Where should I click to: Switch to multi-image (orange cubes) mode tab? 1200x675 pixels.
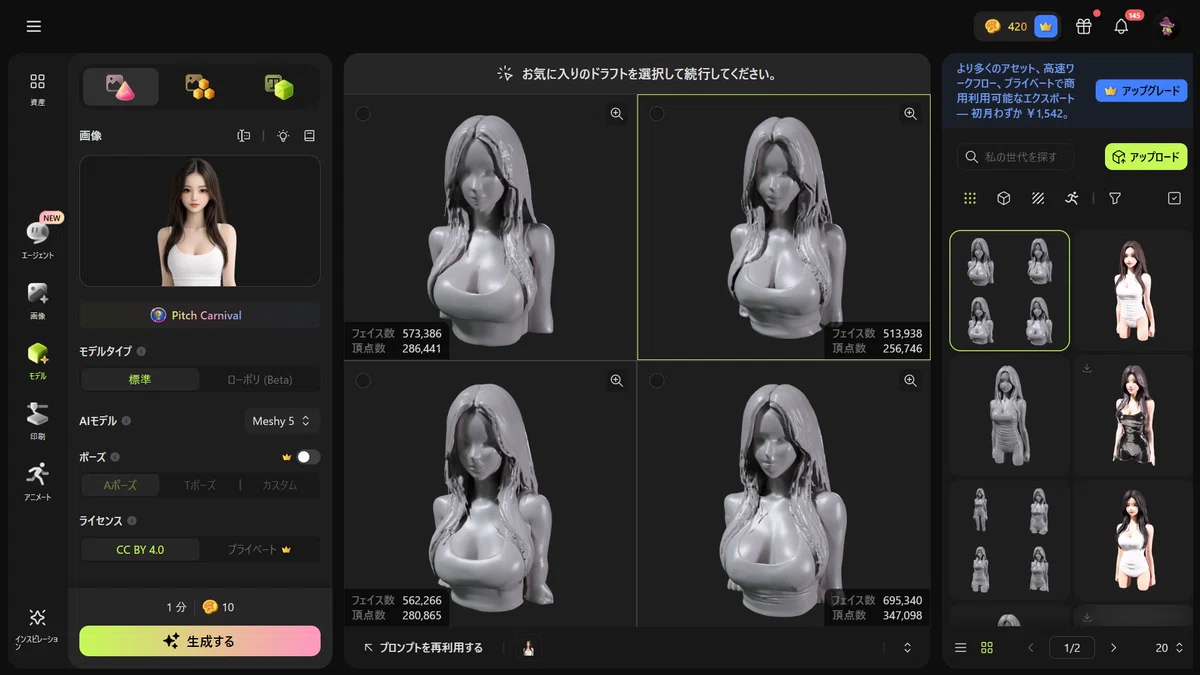click(x=200, y=87)
